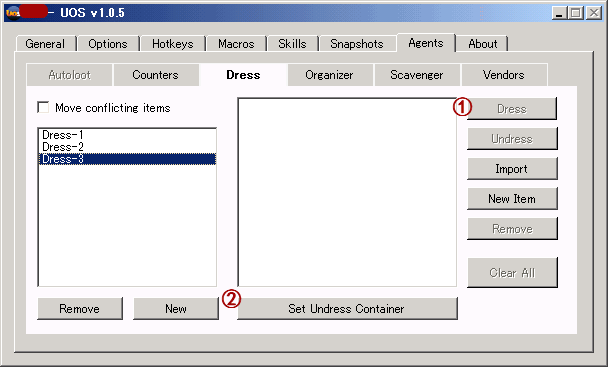Select Dress-1 in the list
The image size is (608, 367).
click(x=127, y=135)
